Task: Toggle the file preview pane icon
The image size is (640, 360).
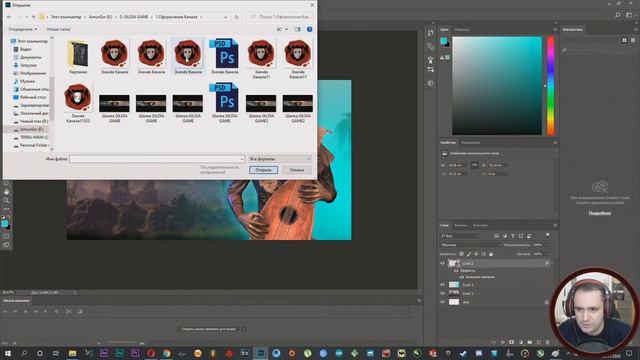Action: tap(298, 29)
